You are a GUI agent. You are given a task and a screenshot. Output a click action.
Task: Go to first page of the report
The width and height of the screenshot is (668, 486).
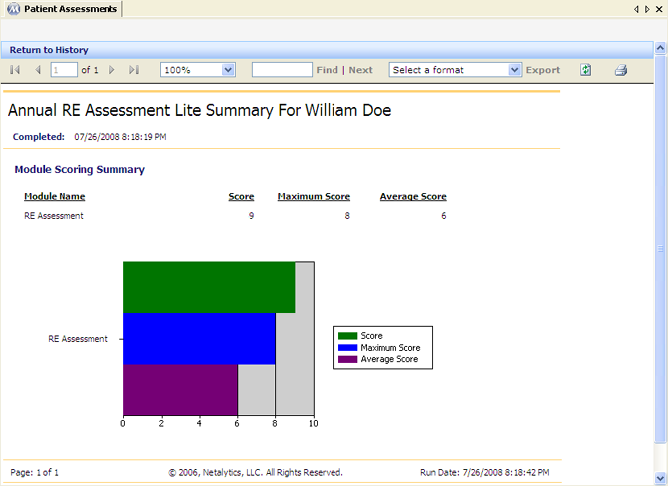pyautogui.click(x=15, y=70)
